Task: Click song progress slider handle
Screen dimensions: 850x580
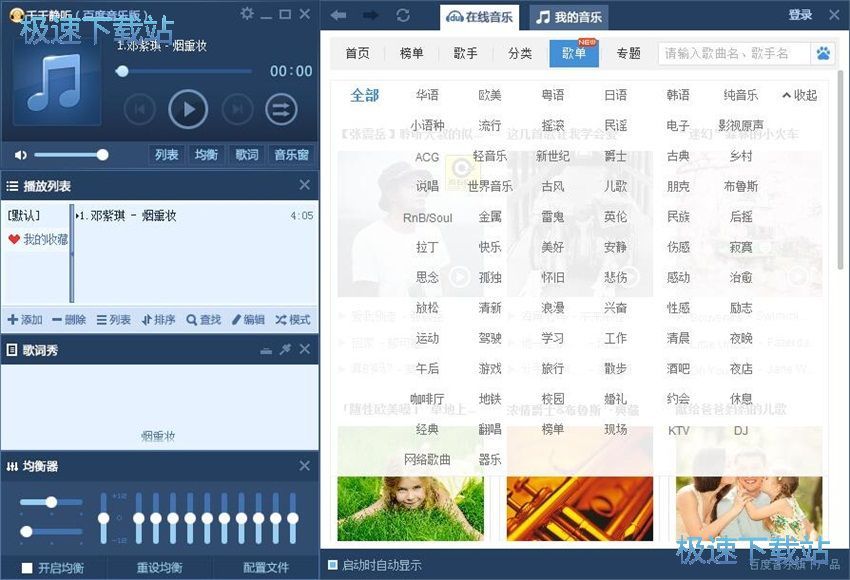Action: [122, 71]
